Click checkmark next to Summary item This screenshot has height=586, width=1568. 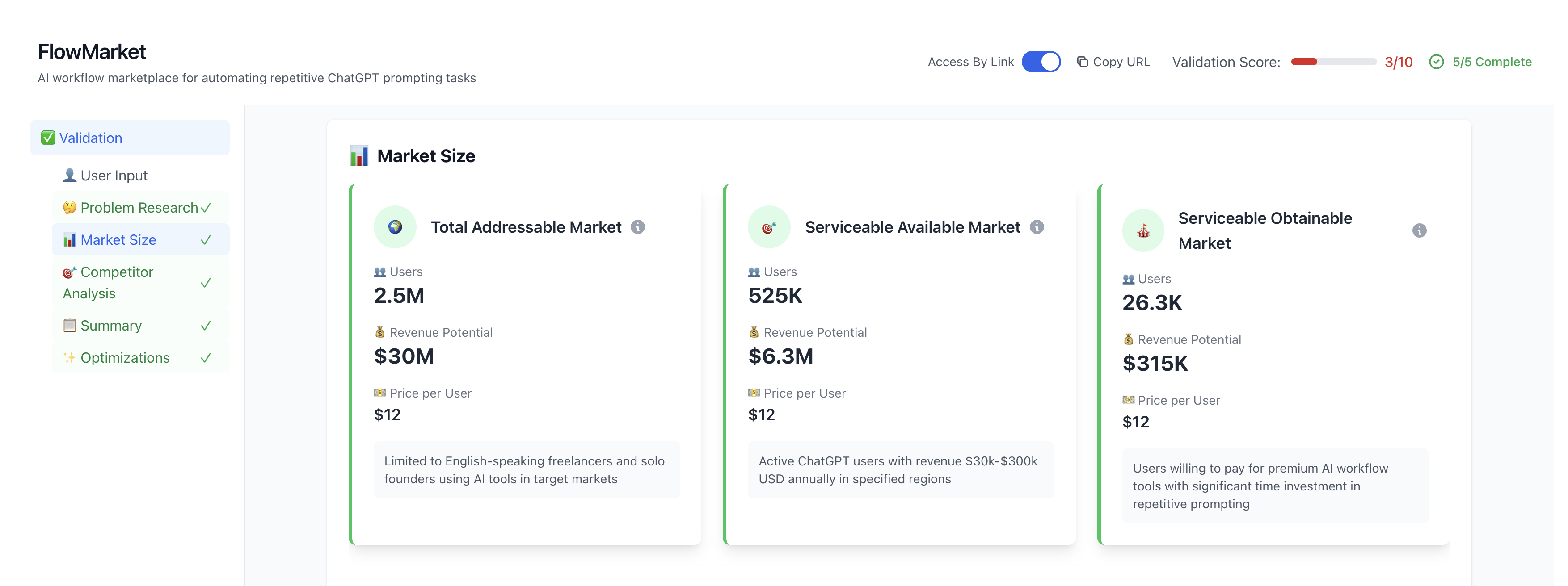coord(206,326)
